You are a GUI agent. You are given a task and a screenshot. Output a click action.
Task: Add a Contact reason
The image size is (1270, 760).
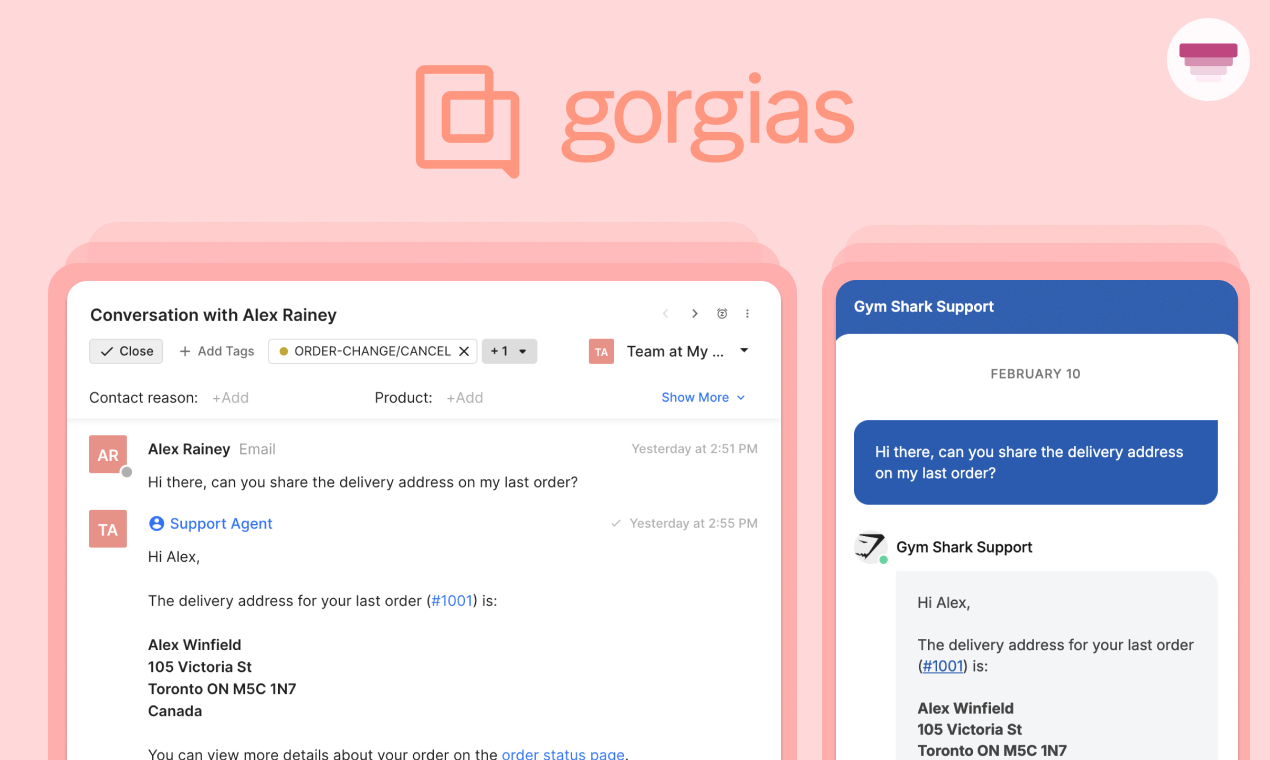(x=230, y=397)
